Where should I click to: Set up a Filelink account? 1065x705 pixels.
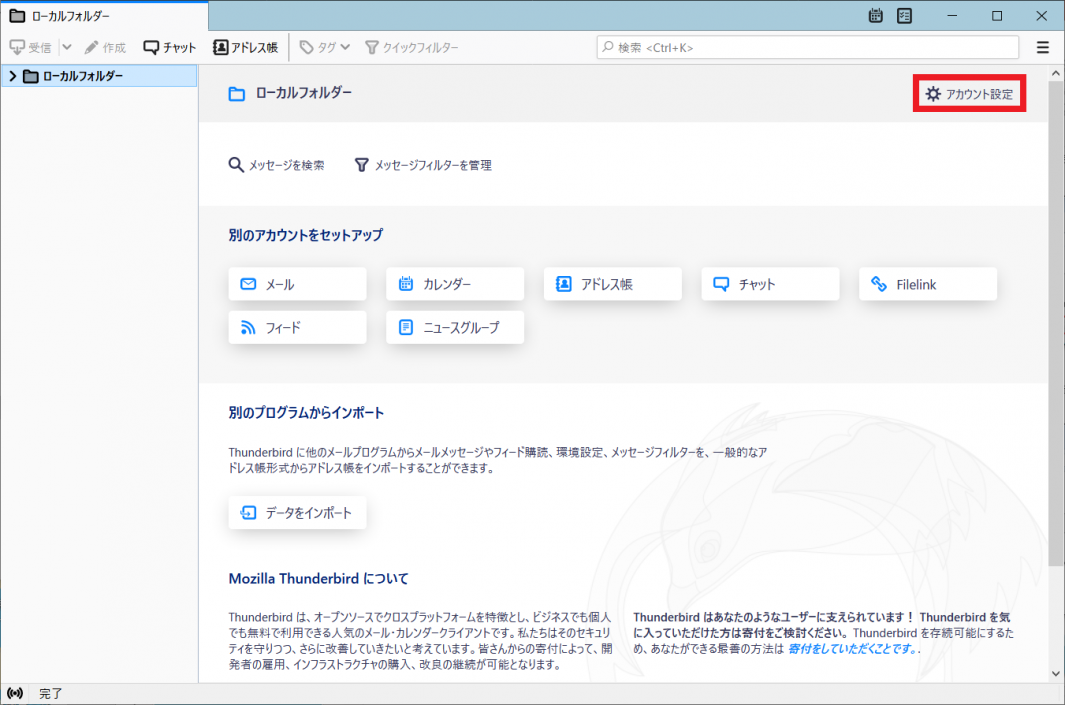coord(927,284)
